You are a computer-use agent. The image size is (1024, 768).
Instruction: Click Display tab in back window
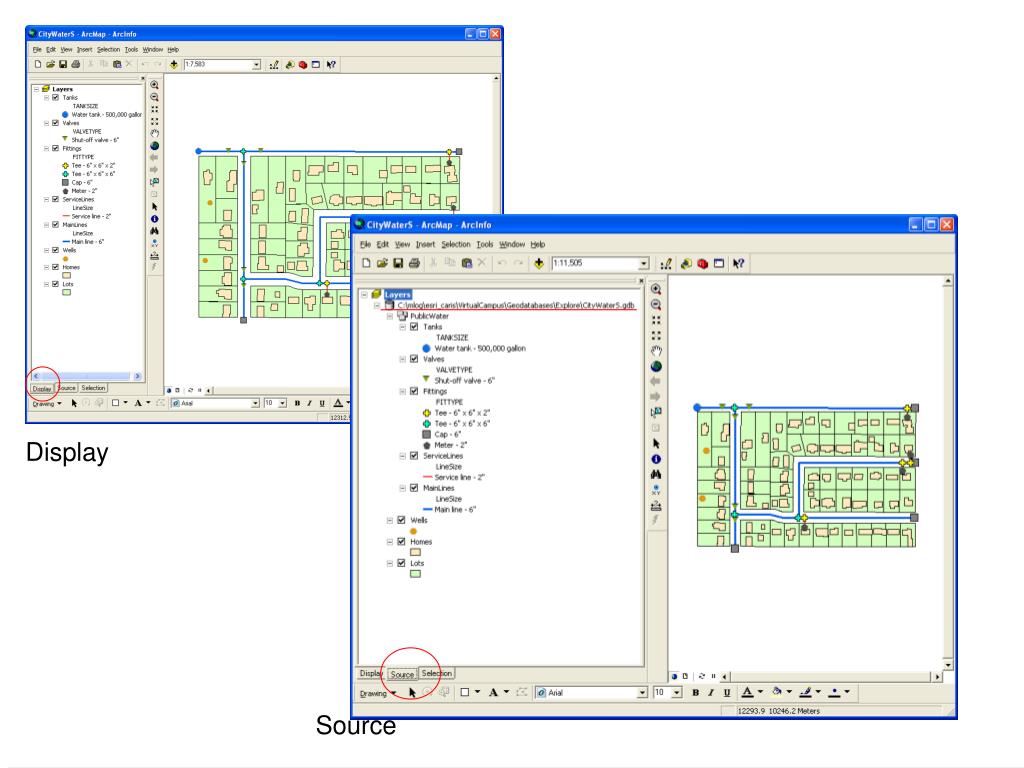(42, 388)
